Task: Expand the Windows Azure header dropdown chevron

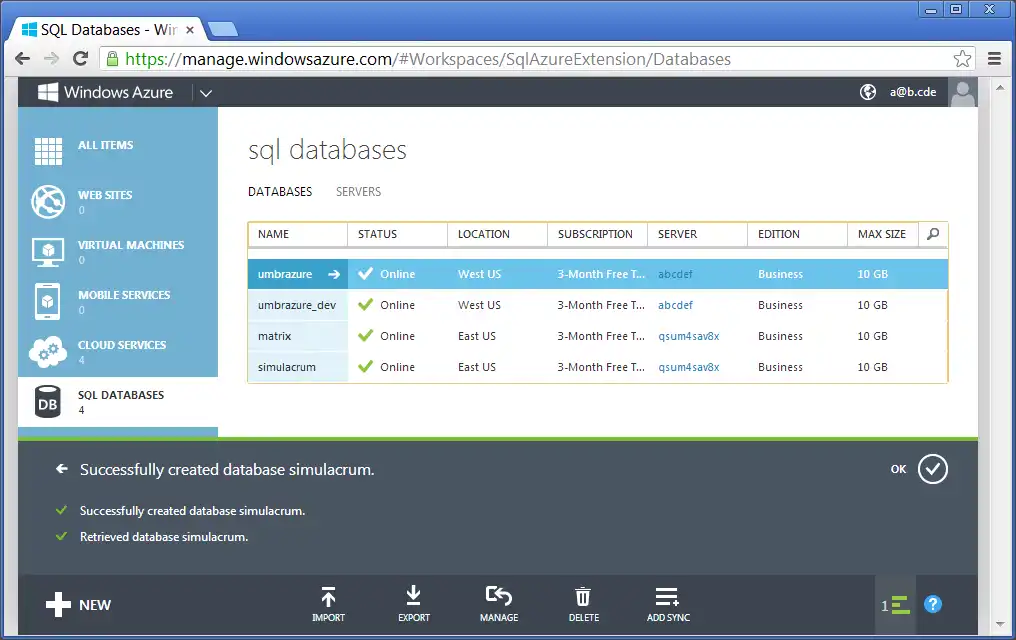Action: (205, 93)
